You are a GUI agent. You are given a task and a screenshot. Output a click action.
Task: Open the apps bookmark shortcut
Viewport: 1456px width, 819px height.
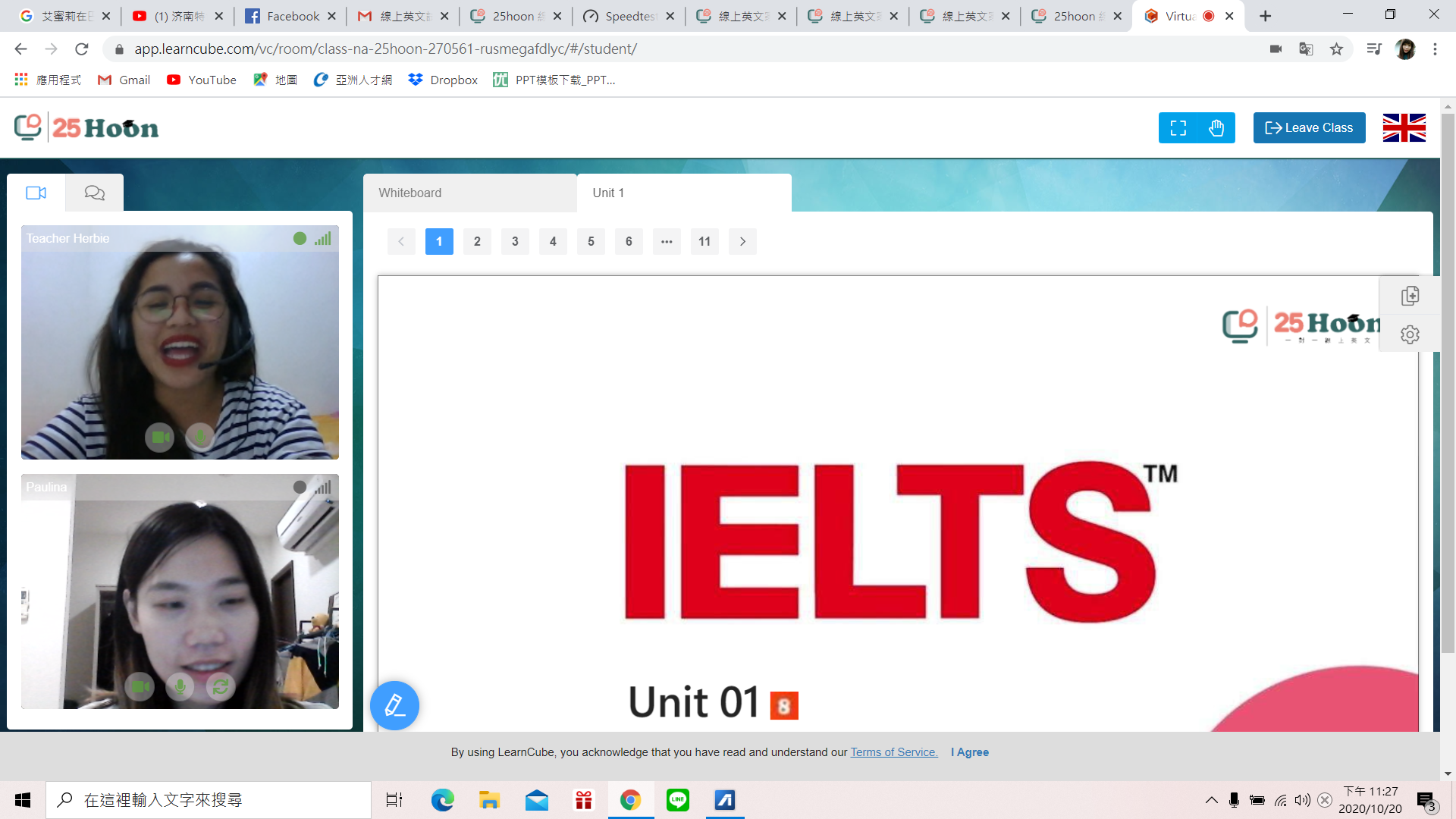[x=47, y=80]
